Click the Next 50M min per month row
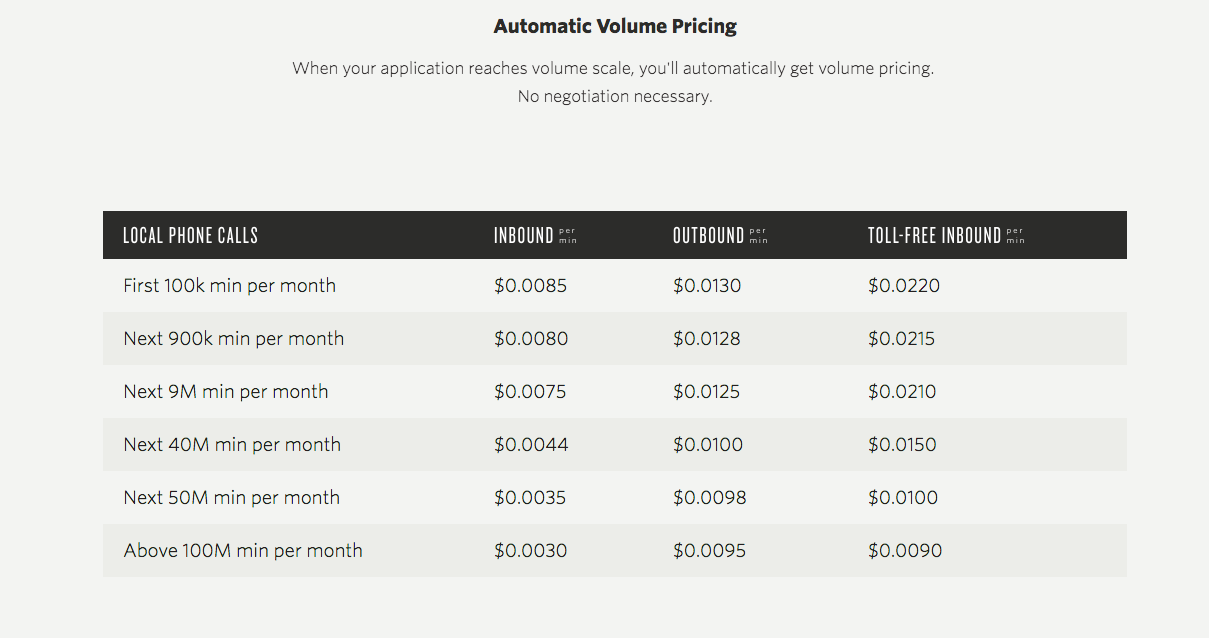Viewport: 1209px width, 638px height. tap(614, 498)
